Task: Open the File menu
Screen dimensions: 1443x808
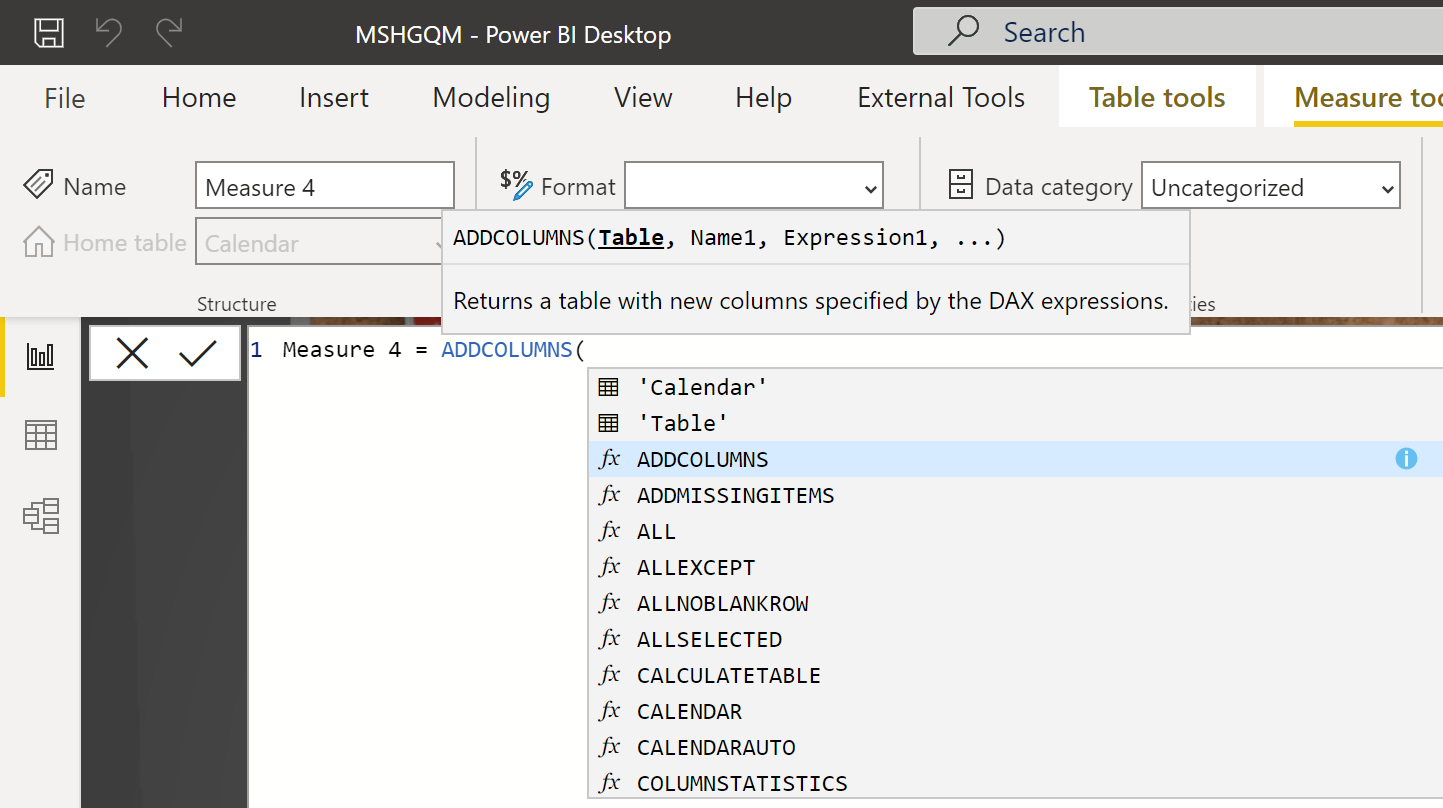Action: [65, 97]
